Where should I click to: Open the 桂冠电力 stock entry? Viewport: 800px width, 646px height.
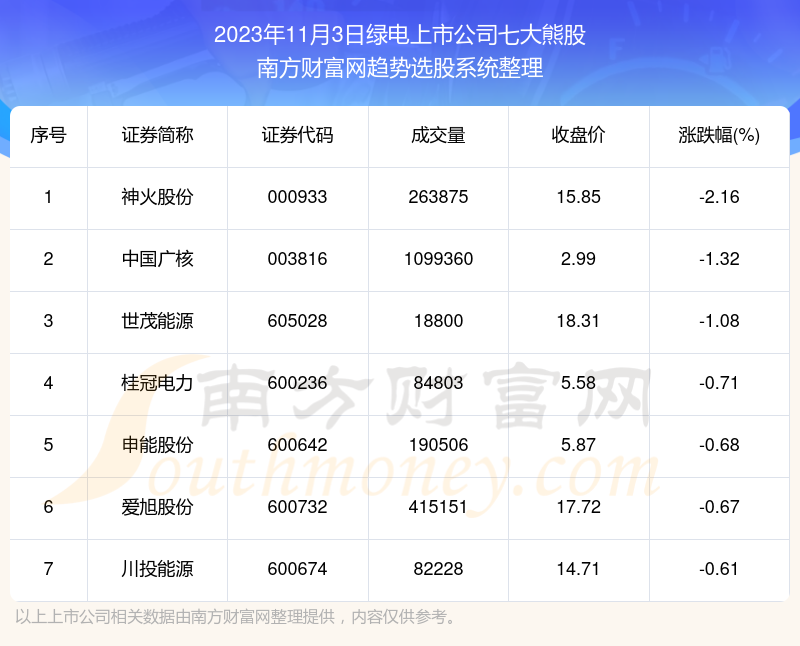click(157, 383)
